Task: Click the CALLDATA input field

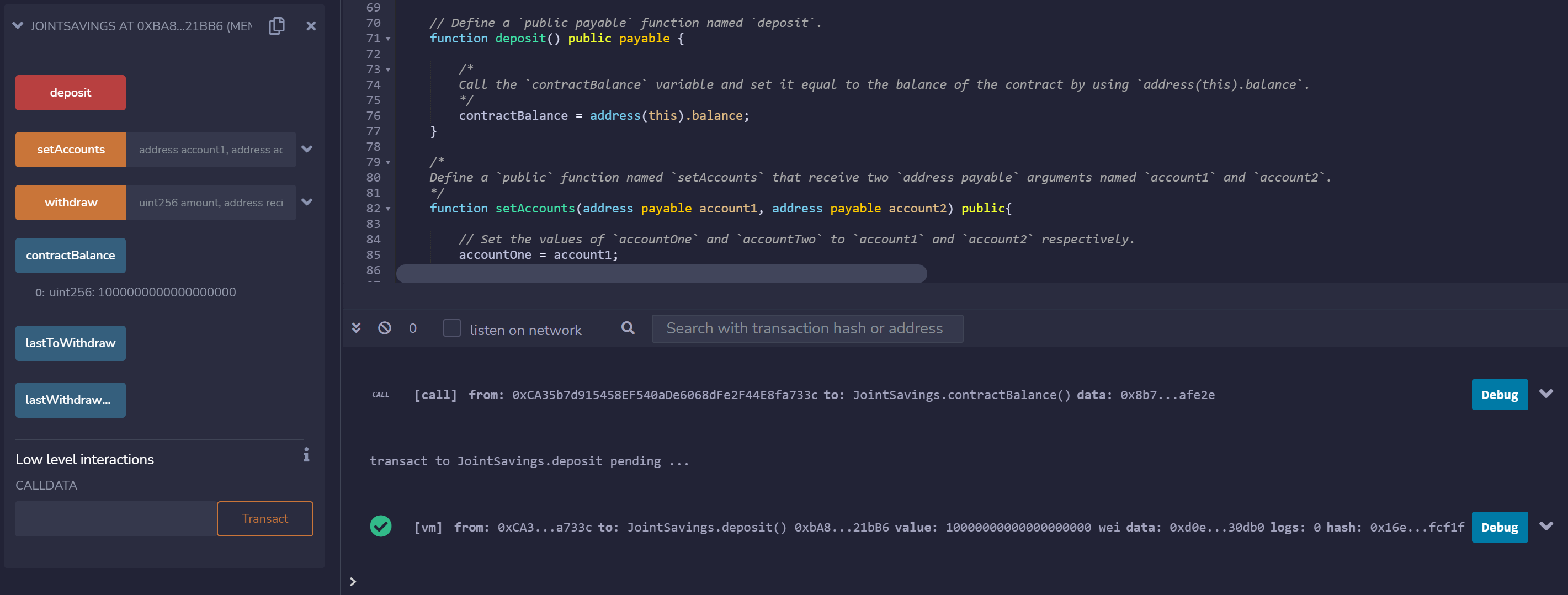Action: [x=116, y=518]
